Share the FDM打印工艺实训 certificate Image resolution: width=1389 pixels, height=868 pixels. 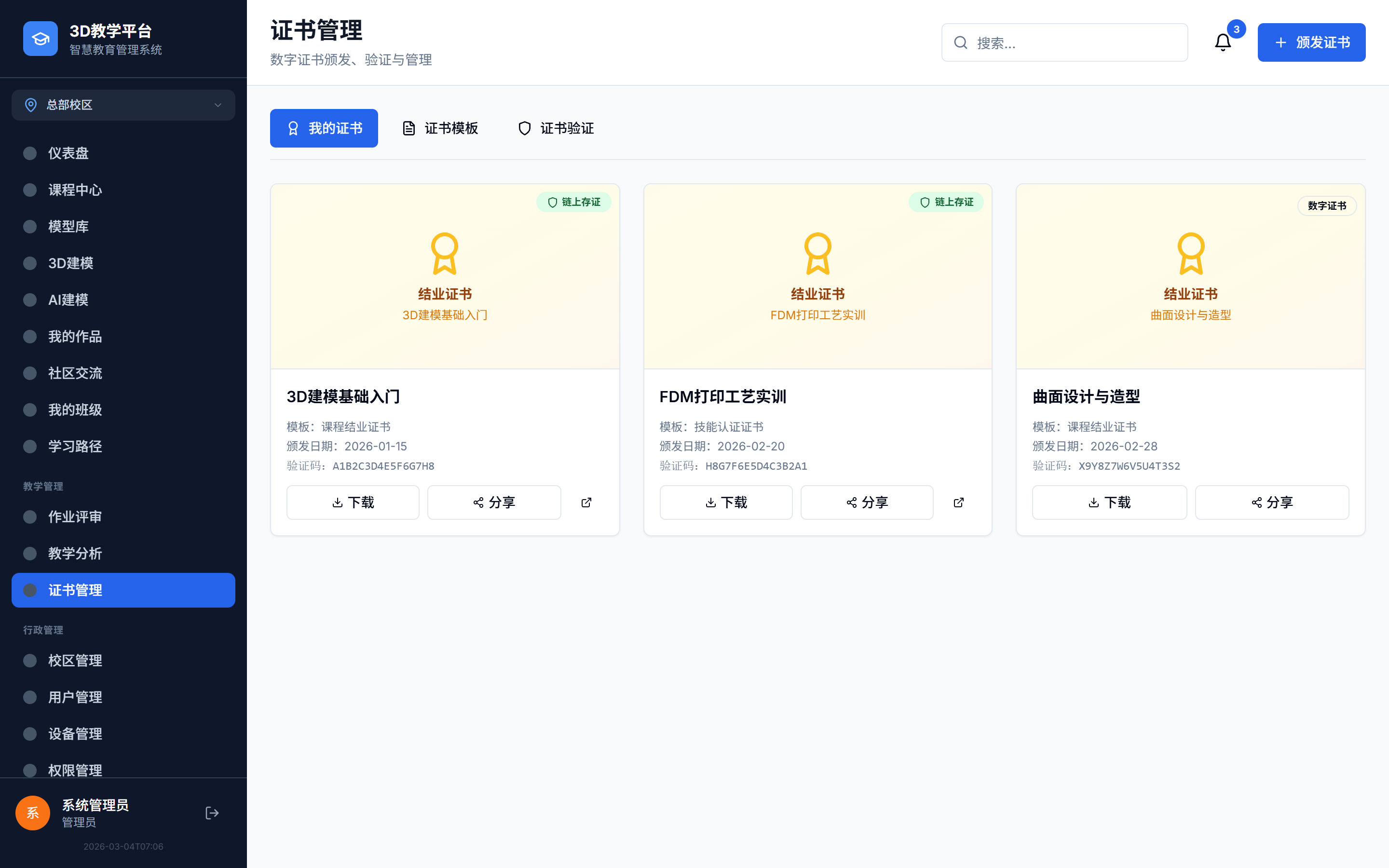867,502
